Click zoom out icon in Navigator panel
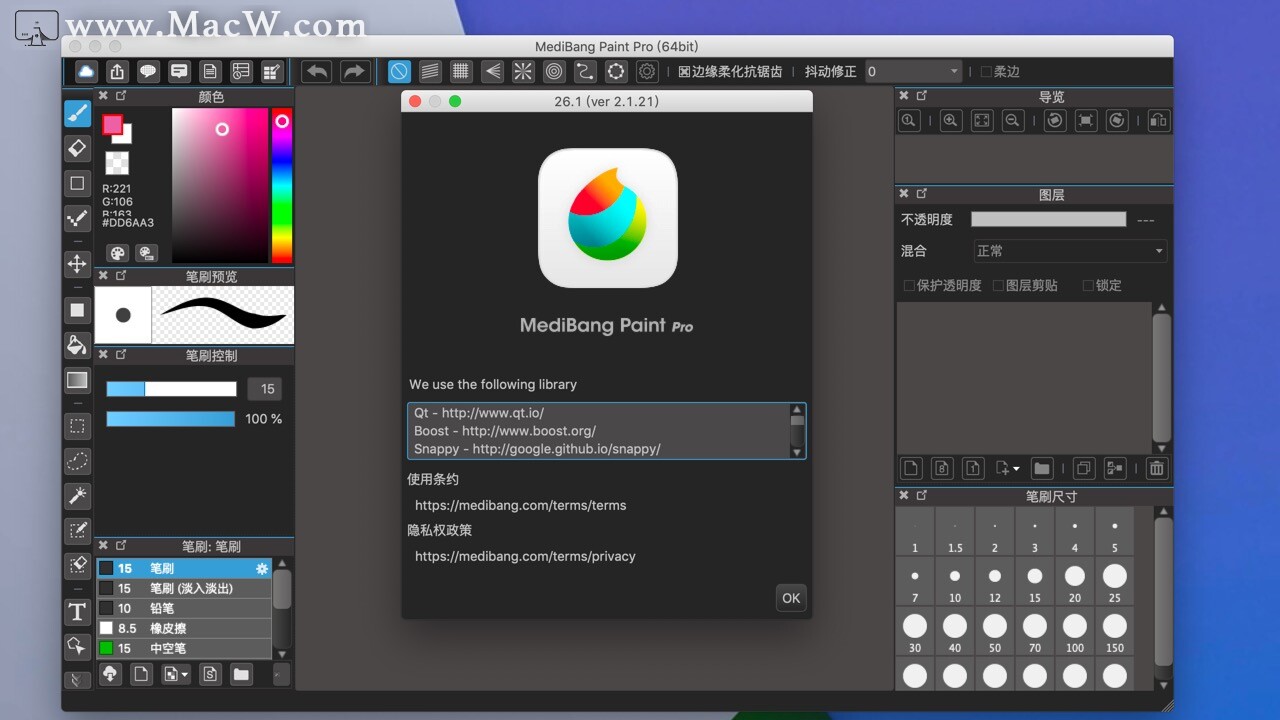The width and height of the screenshot is (1280, 720). pyautogui.click(x=1013, y=120)
